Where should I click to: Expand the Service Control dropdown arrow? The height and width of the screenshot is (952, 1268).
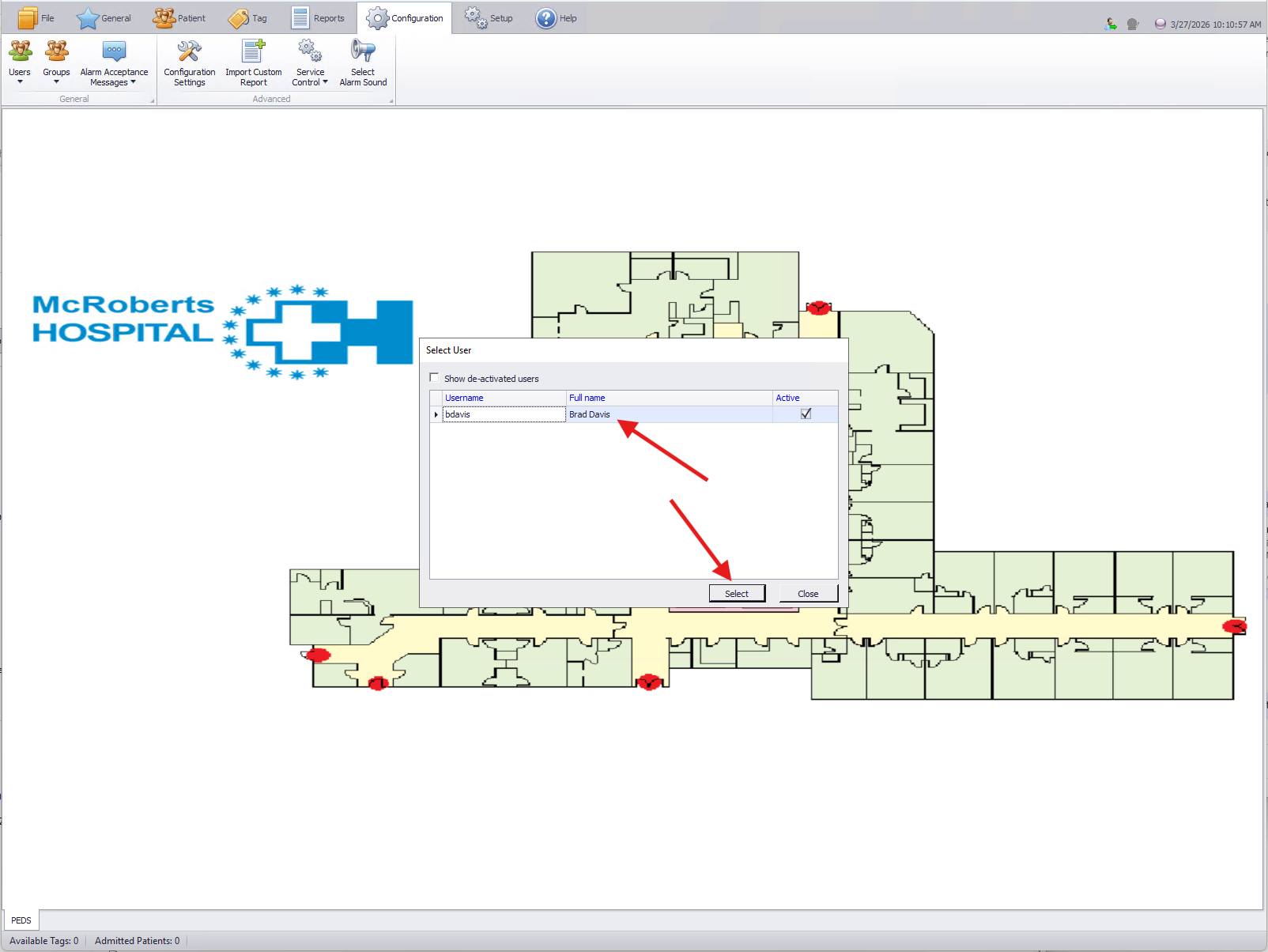coord(325,82)
